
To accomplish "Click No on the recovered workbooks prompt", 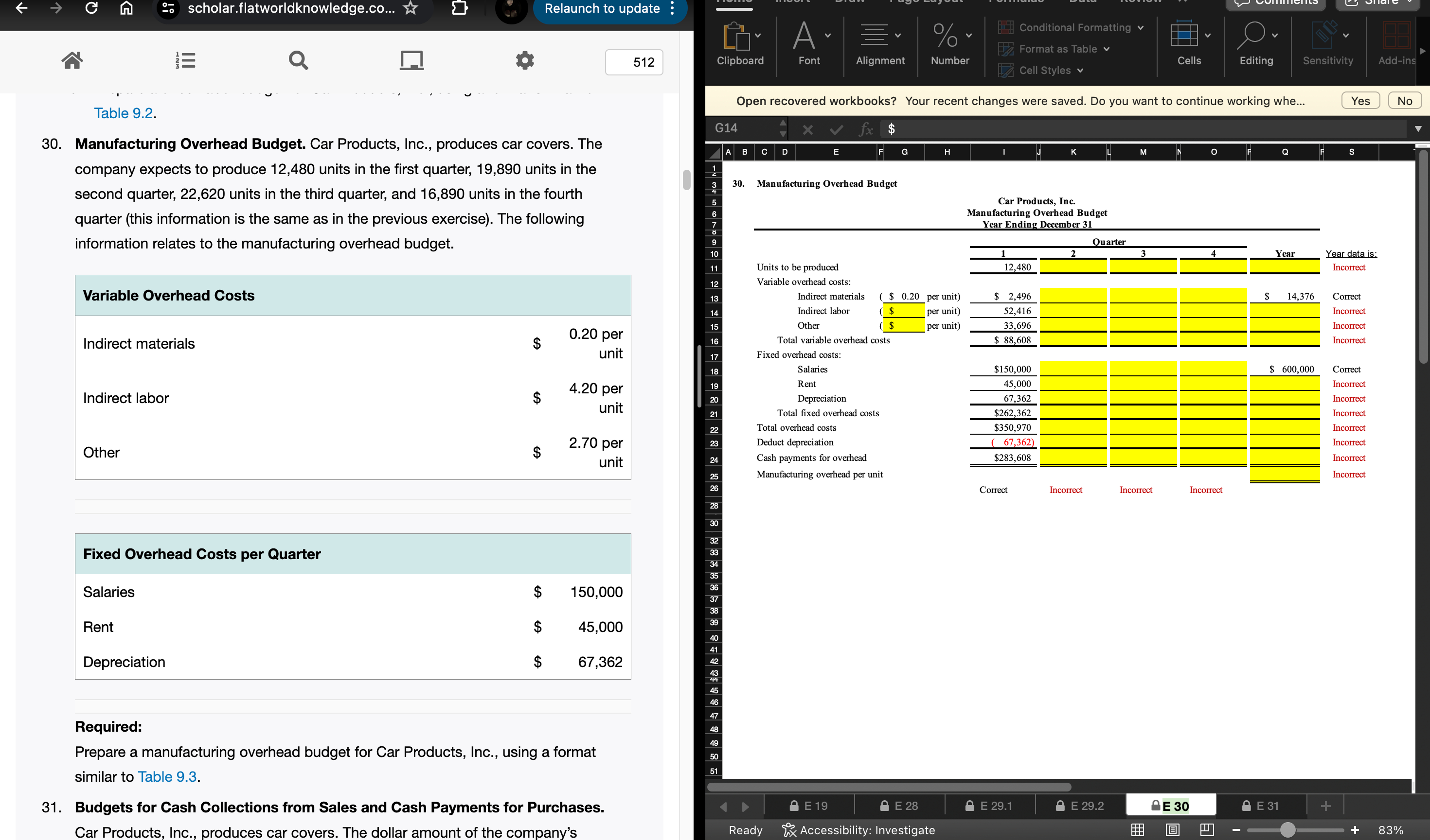I will tap(1404, 100).
